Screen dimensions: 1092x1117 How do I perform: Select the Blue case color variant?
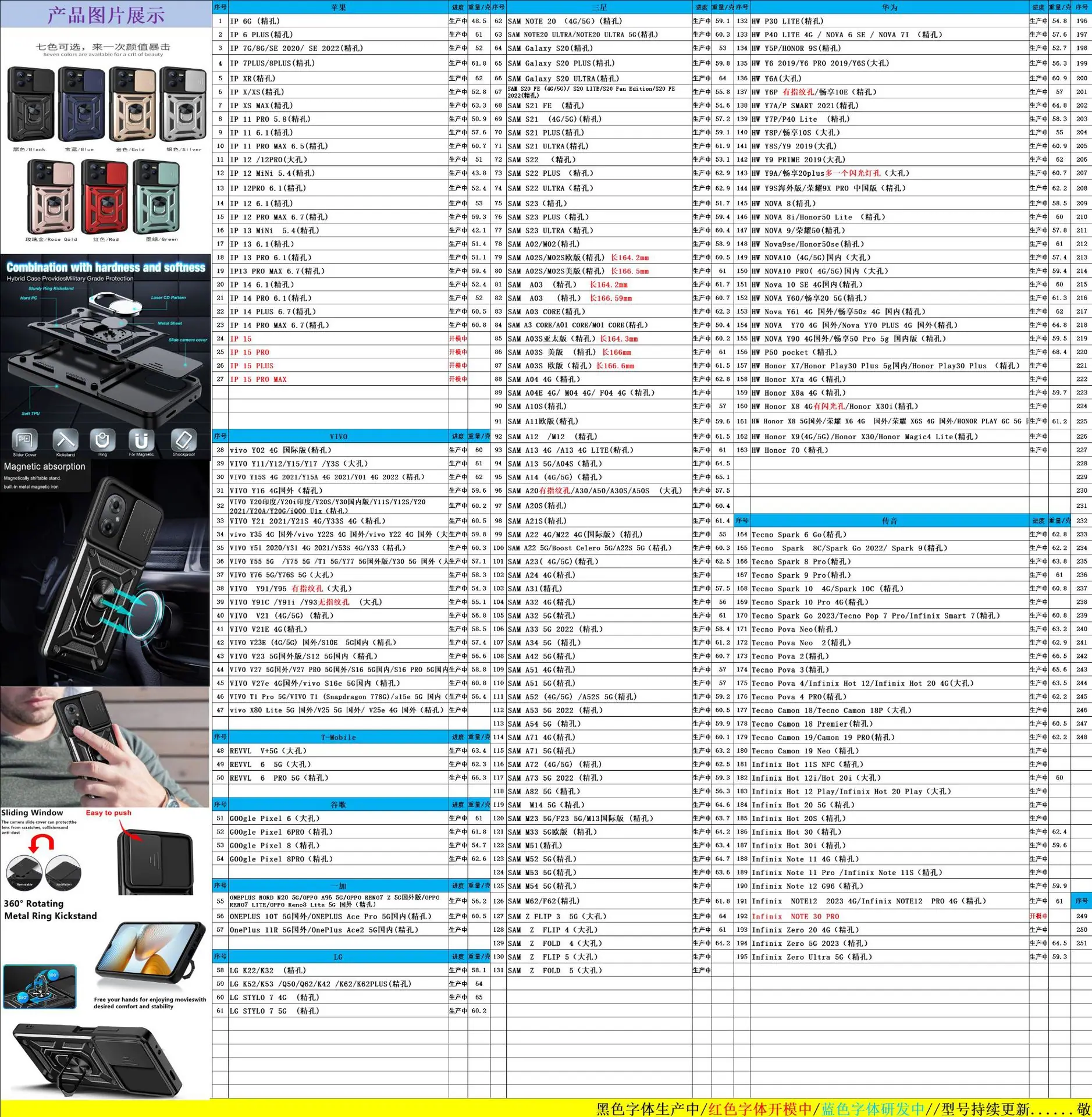coord(81,105)
